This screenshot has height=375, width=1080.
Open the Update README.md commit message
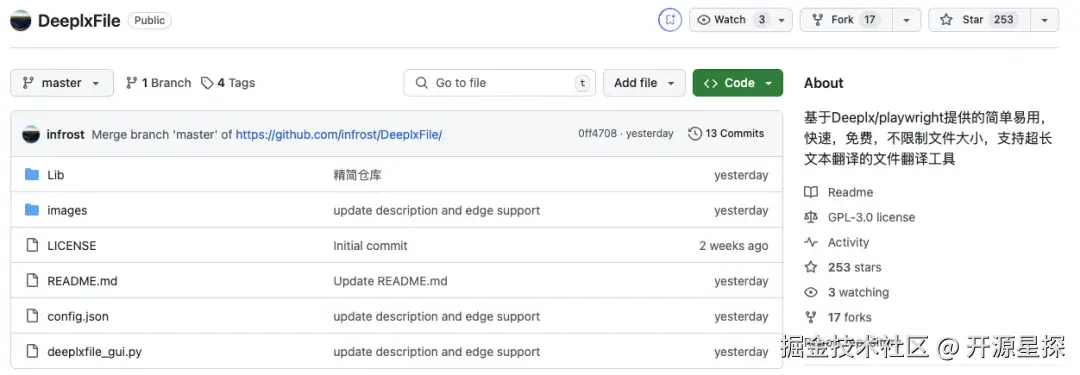click(x=391, y=281)
